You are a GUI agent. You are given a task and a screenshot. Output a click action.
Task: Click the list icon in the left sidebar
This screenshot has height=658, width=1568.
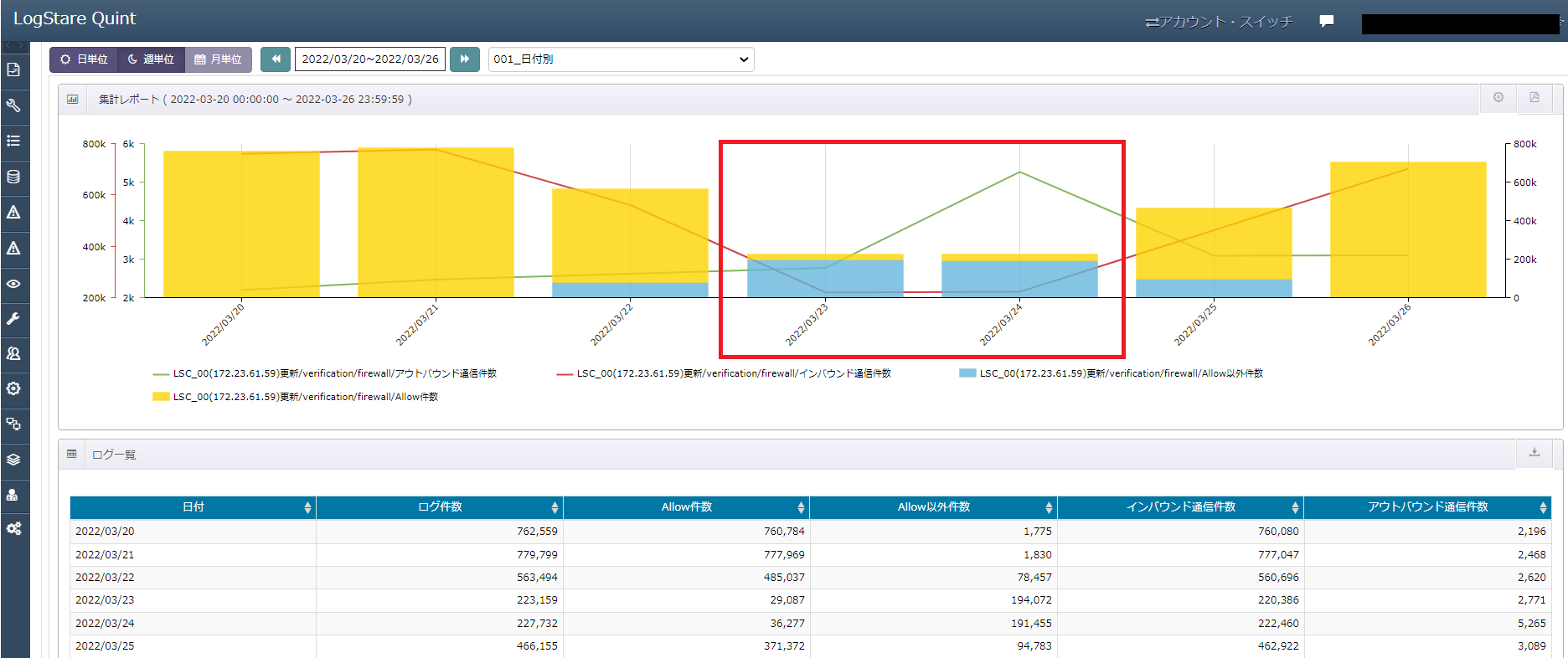pos(14,141)
